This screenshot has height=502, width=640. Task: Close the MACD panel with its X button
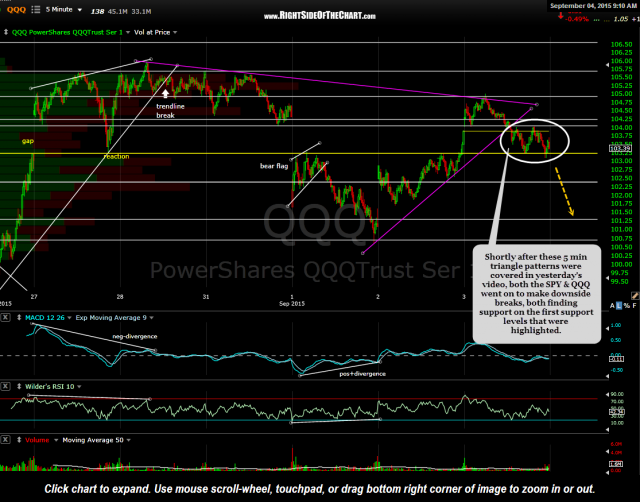5,318
